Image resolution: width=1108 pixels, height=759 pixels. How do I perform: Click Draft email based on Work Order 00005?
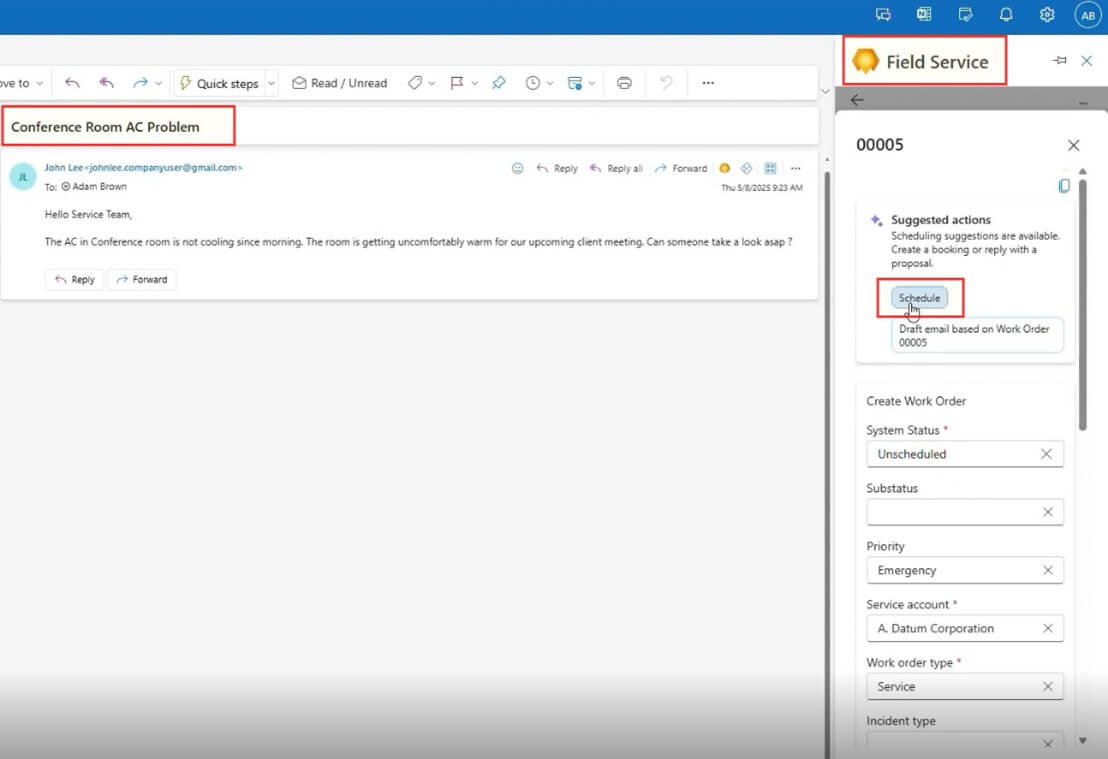977,335
